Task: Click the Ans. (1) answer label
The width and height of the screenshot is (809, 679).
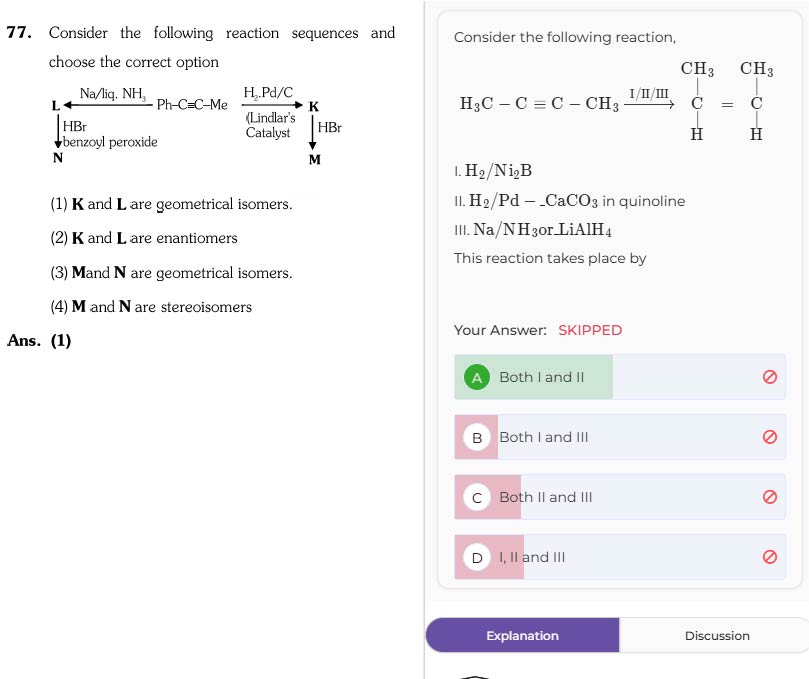Action: (39, 341)
